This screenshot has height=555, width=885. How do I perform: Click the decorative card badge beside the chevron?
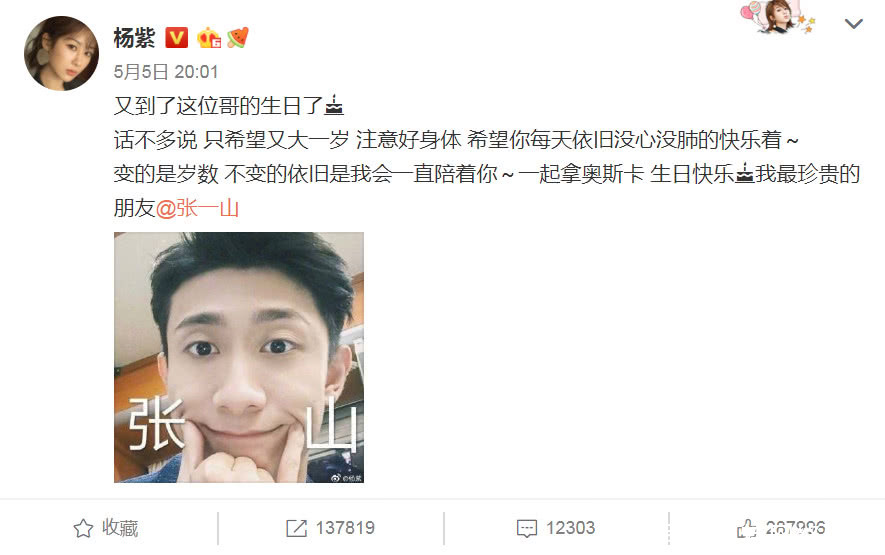pos(778,17)
